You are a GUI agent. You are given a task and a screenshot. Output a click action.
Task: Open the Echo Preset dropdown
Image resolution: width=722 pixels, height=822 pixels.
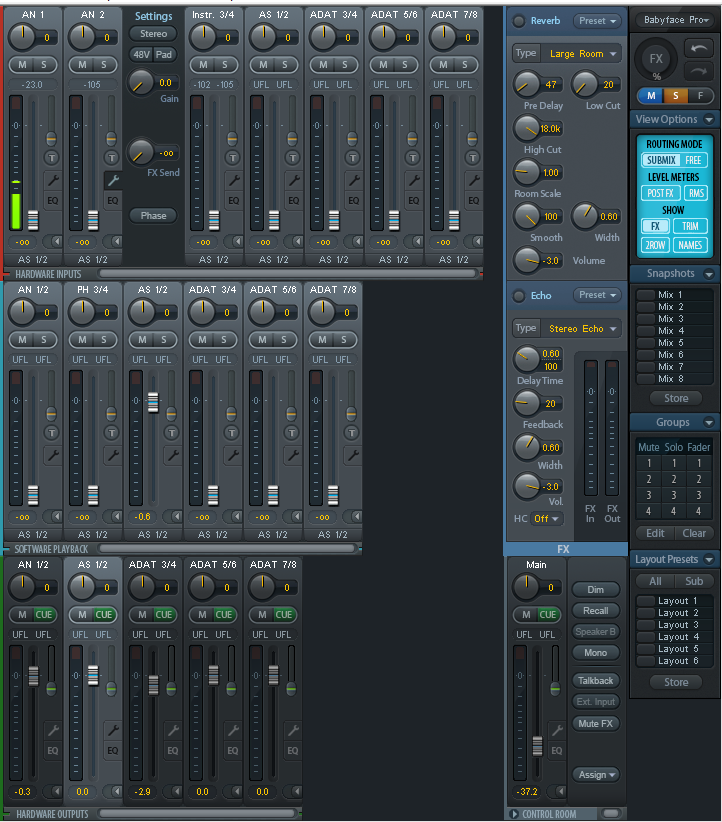coord(597,295)
